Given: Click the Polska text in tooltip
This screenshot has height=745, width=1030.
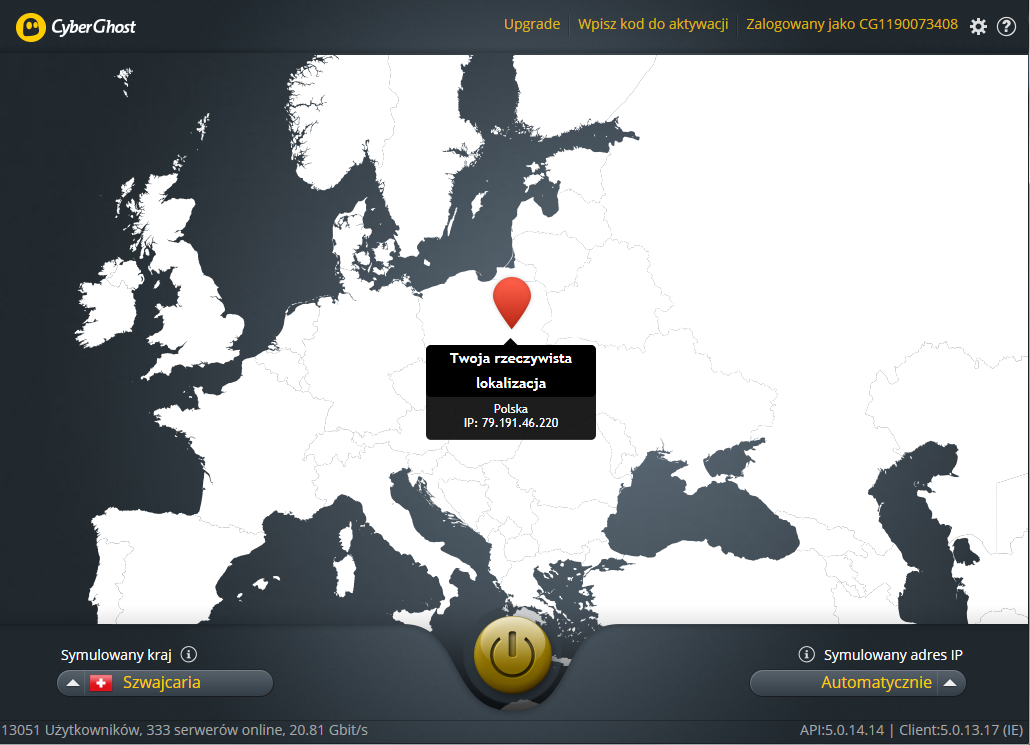Looking at the screenshot, I should [511, 409].
